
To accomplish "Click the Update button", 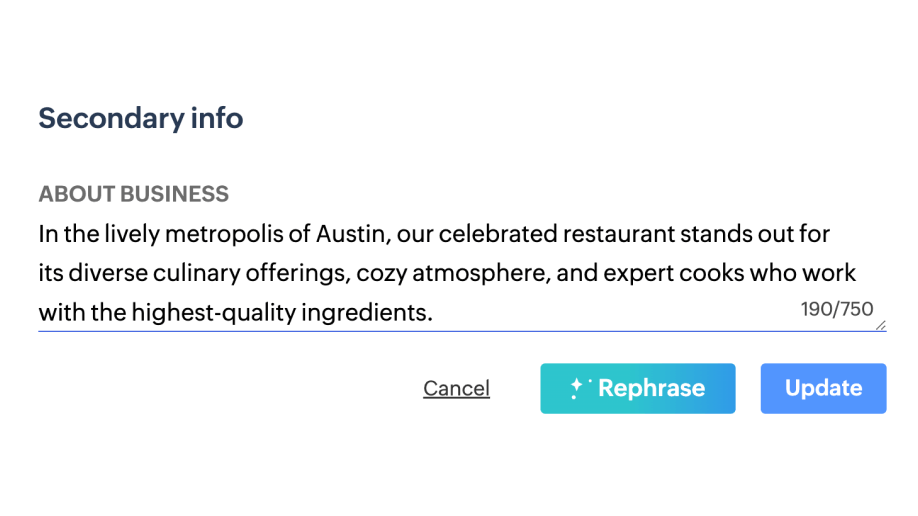I will point(823,389).
